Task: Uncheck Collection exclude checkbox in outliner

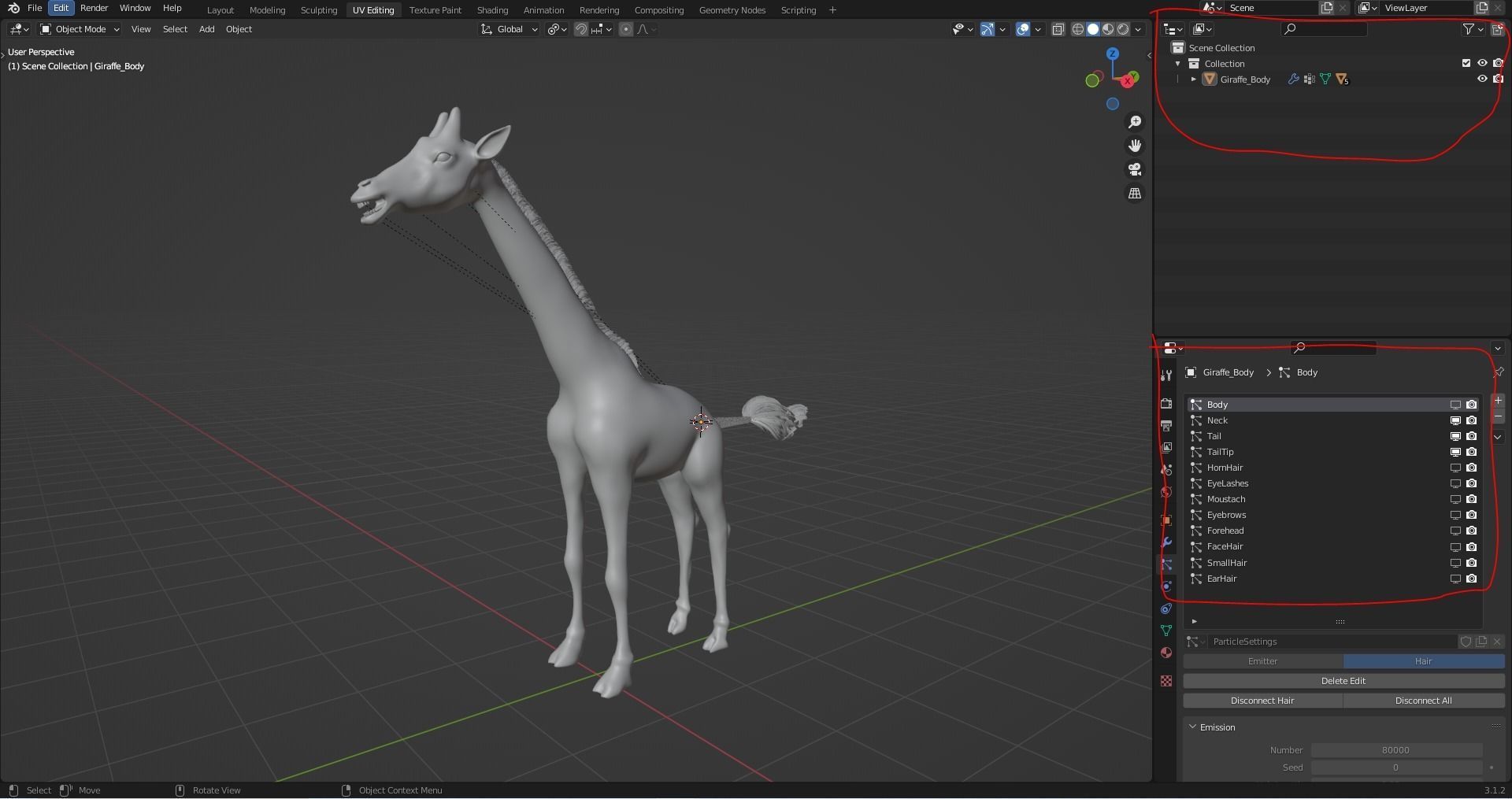Action: tap(1466, 63)
